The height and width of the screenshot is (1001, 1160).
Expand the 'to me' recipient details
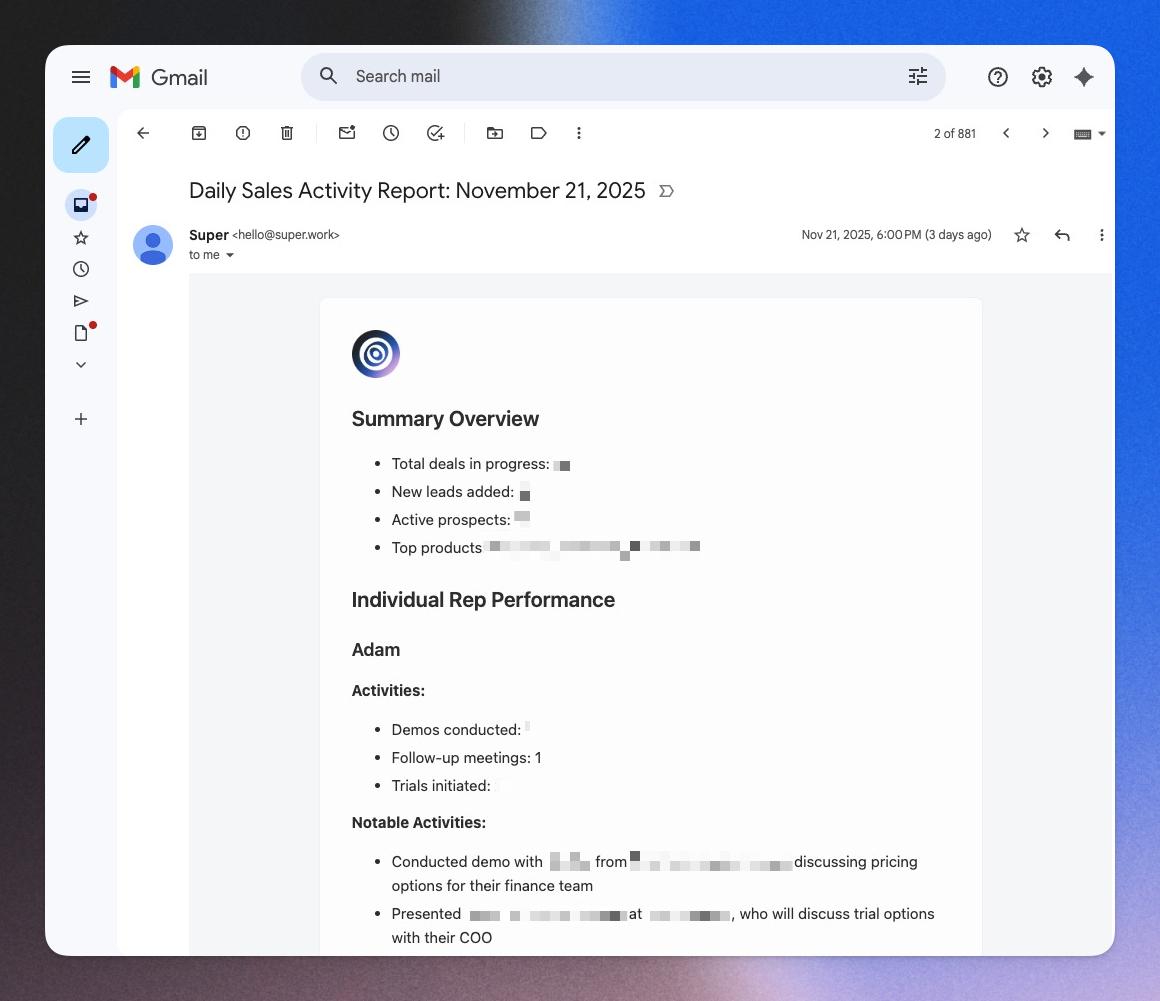click(229, 255)
